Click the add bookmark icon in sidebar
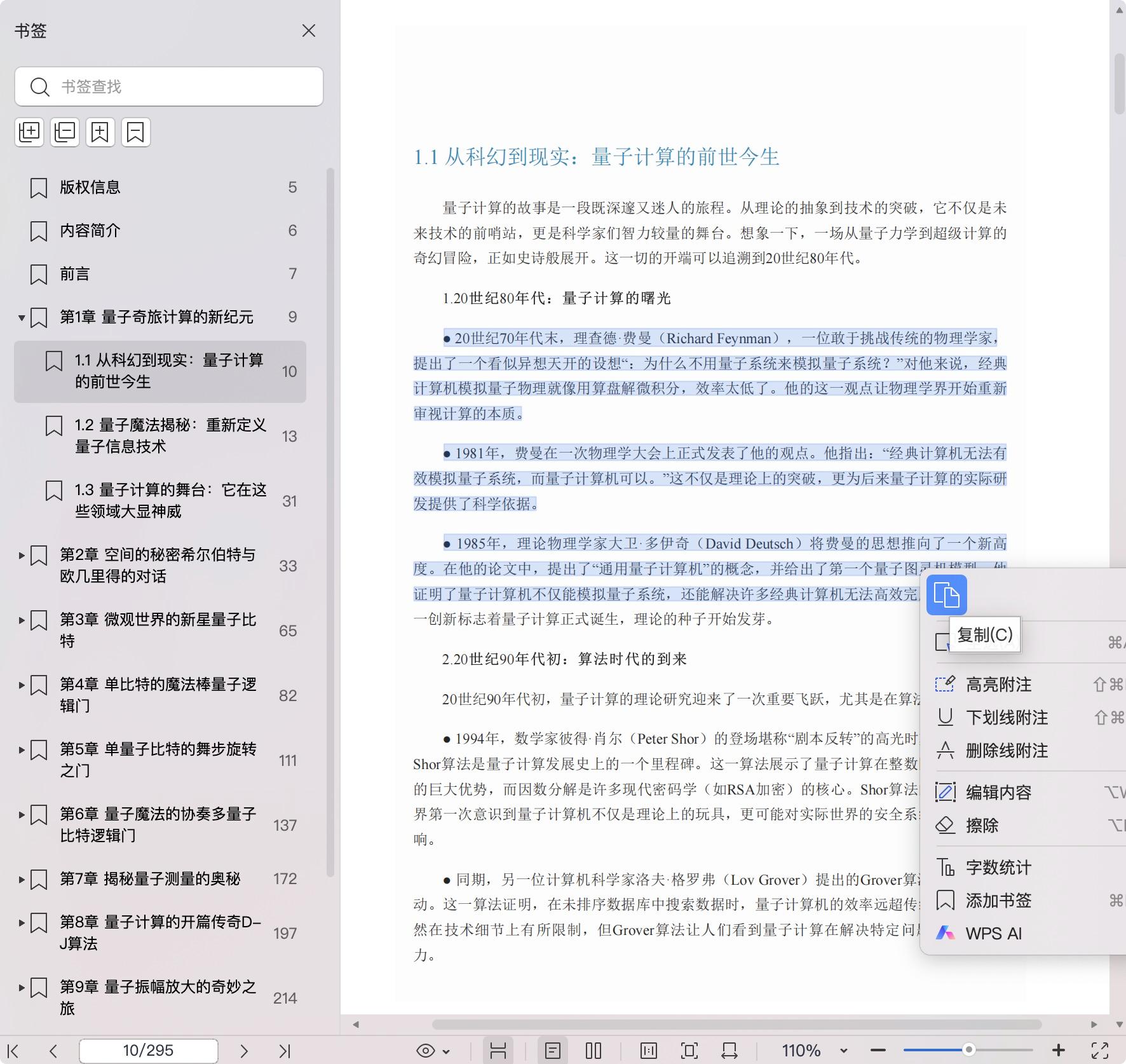This screenshot has height=1064, width=1126. click(100, 132)
